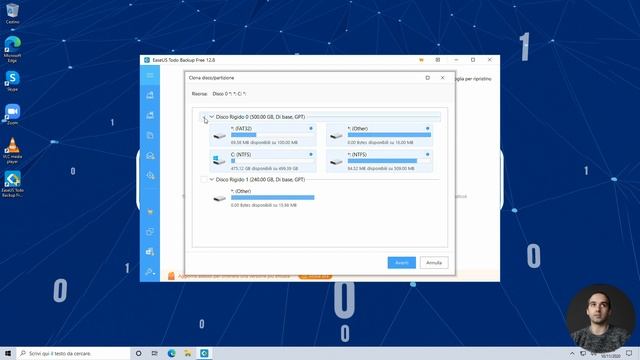Click the FAT32 partition usage bar
This screenshot has width=640, height=360.
pyautogui.click(x=272, y=135)
